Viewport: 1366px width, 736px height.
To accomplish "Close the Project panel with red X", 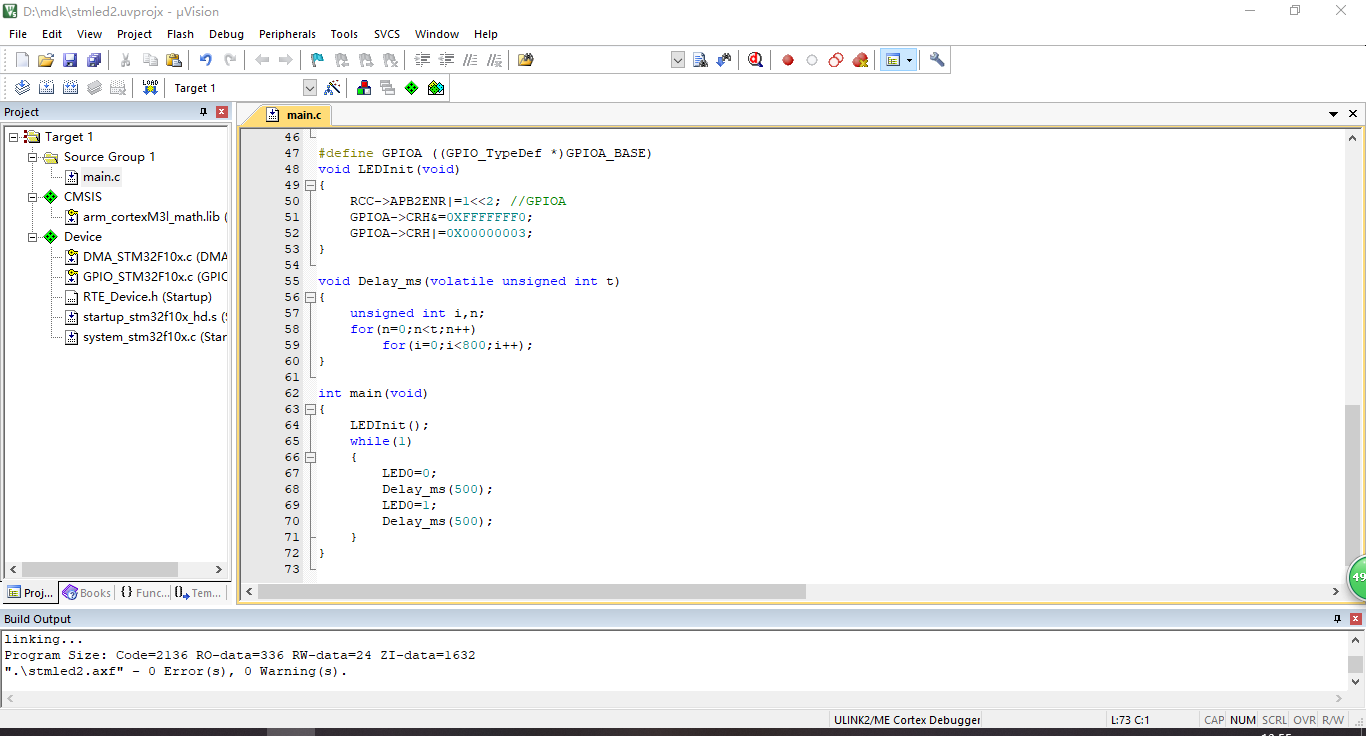I will [222, 112].
